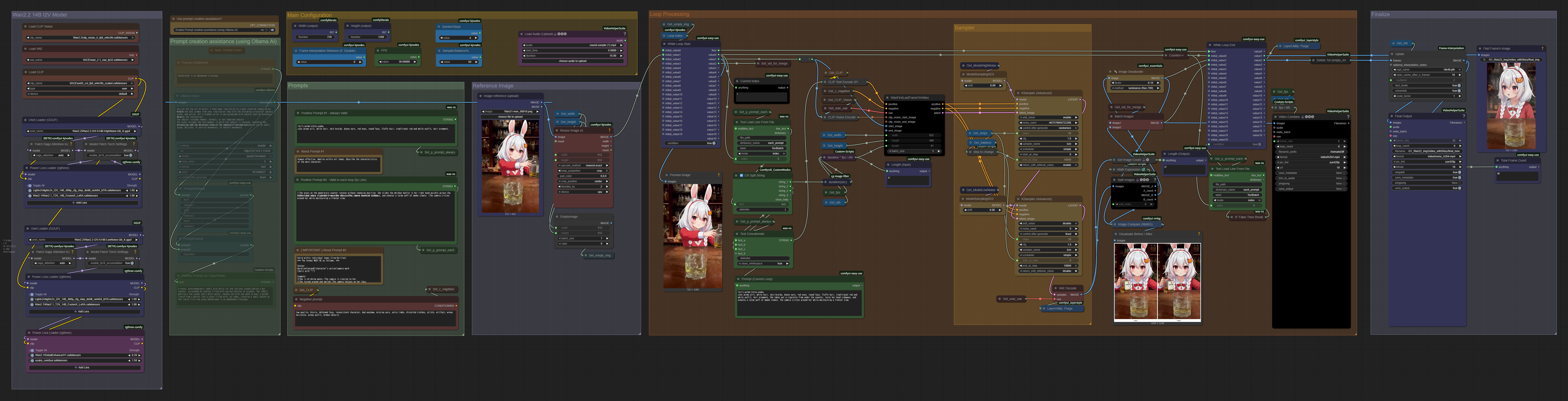This screenshot has height=401, width=1568.
Task: Click help icon on Load Audio node
Action: (x=625, y=34)
